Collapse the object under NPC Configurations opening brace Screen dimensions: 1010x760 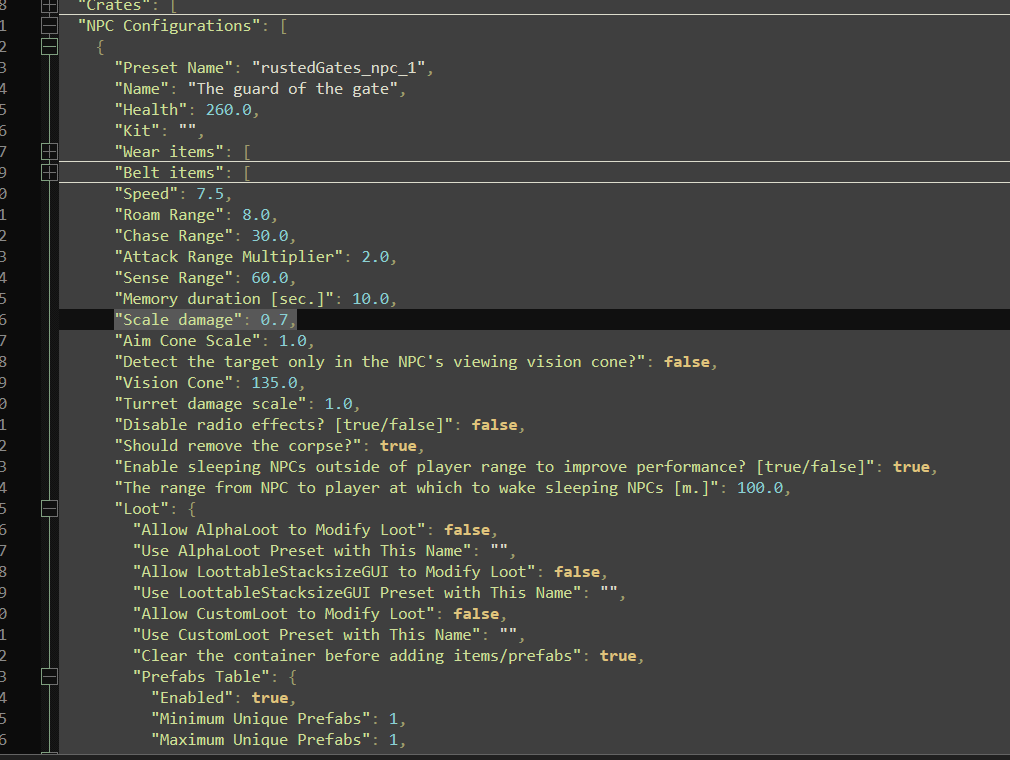48,47
